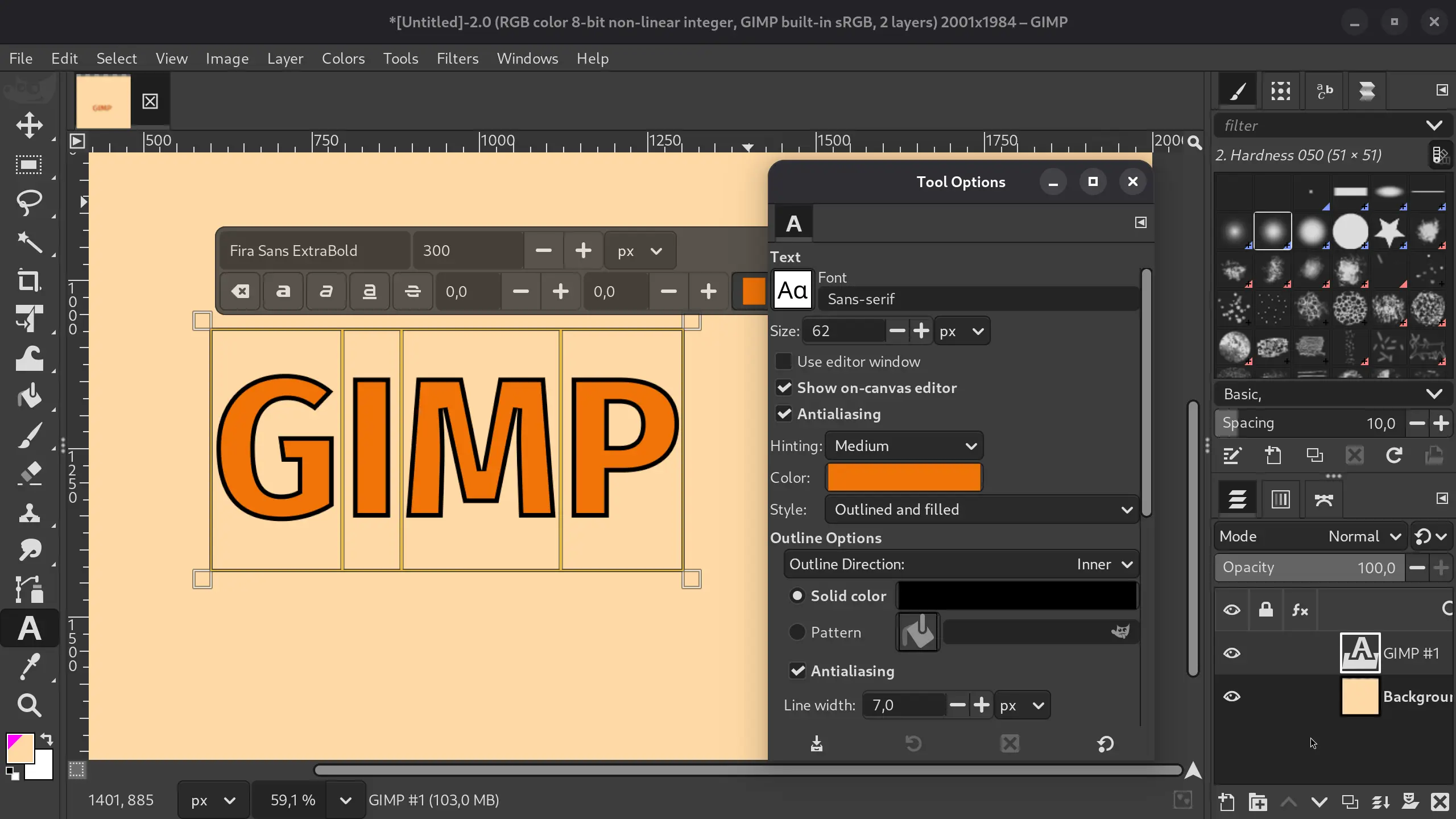Viewport: 1456px width, 819px height.
Task: Click the layer Opacity slider
Action: (1309, 568)
